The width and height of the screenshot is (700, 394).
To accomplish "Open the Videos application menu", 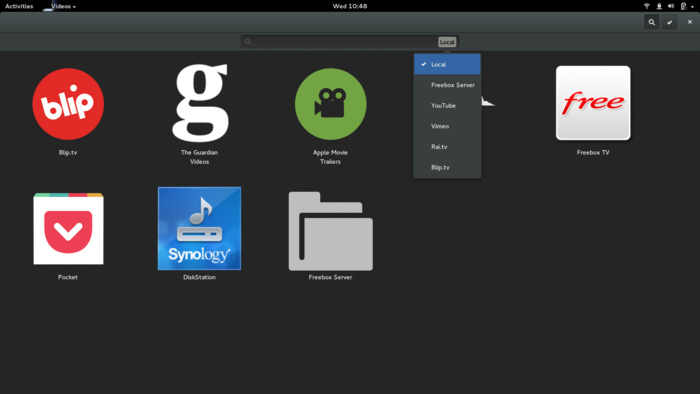I will [x=63, y=6].
